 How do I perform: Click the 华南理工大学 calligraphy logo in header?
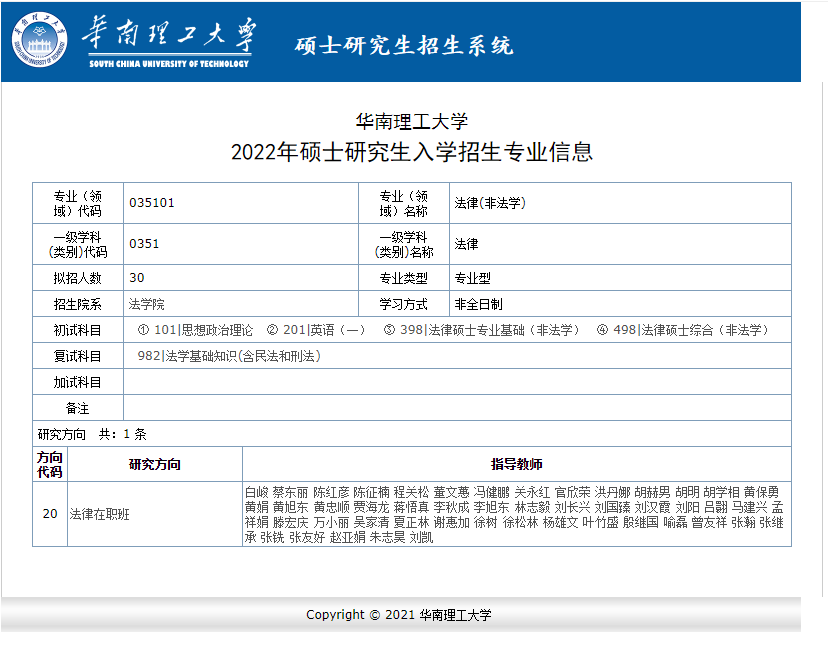click(169, 41)
